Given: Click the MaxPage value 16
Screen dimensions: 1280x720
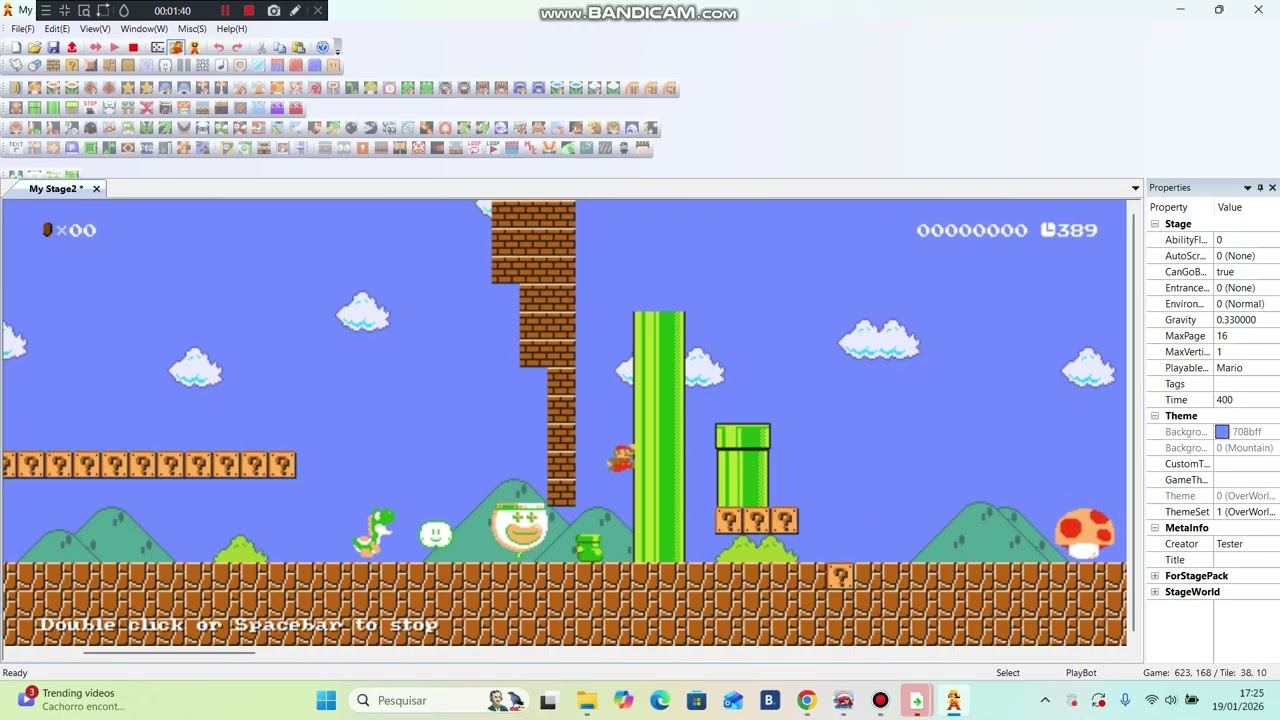Looking at the screenshot, I should pos(1247,336).
